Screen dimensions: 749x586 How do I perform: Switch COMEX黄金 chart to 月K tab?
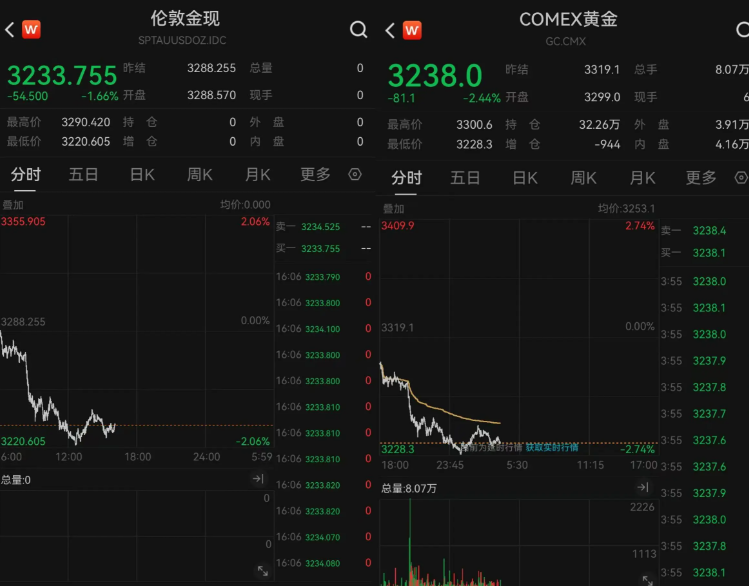(642, 178)
